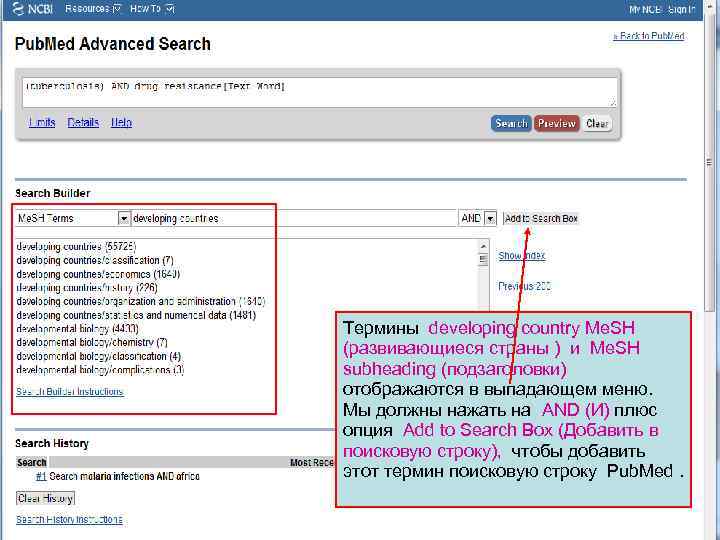
Task: Select 'developing countries/classification (7)' entry
Action: [95, 260]
